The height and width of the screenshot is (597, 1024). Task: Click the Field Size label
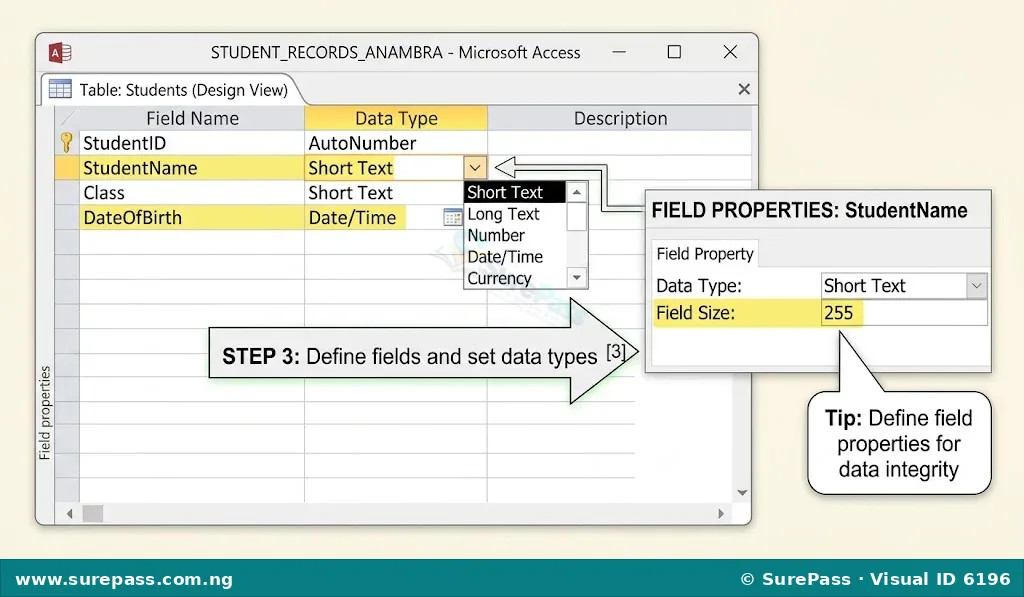[696, 313]
